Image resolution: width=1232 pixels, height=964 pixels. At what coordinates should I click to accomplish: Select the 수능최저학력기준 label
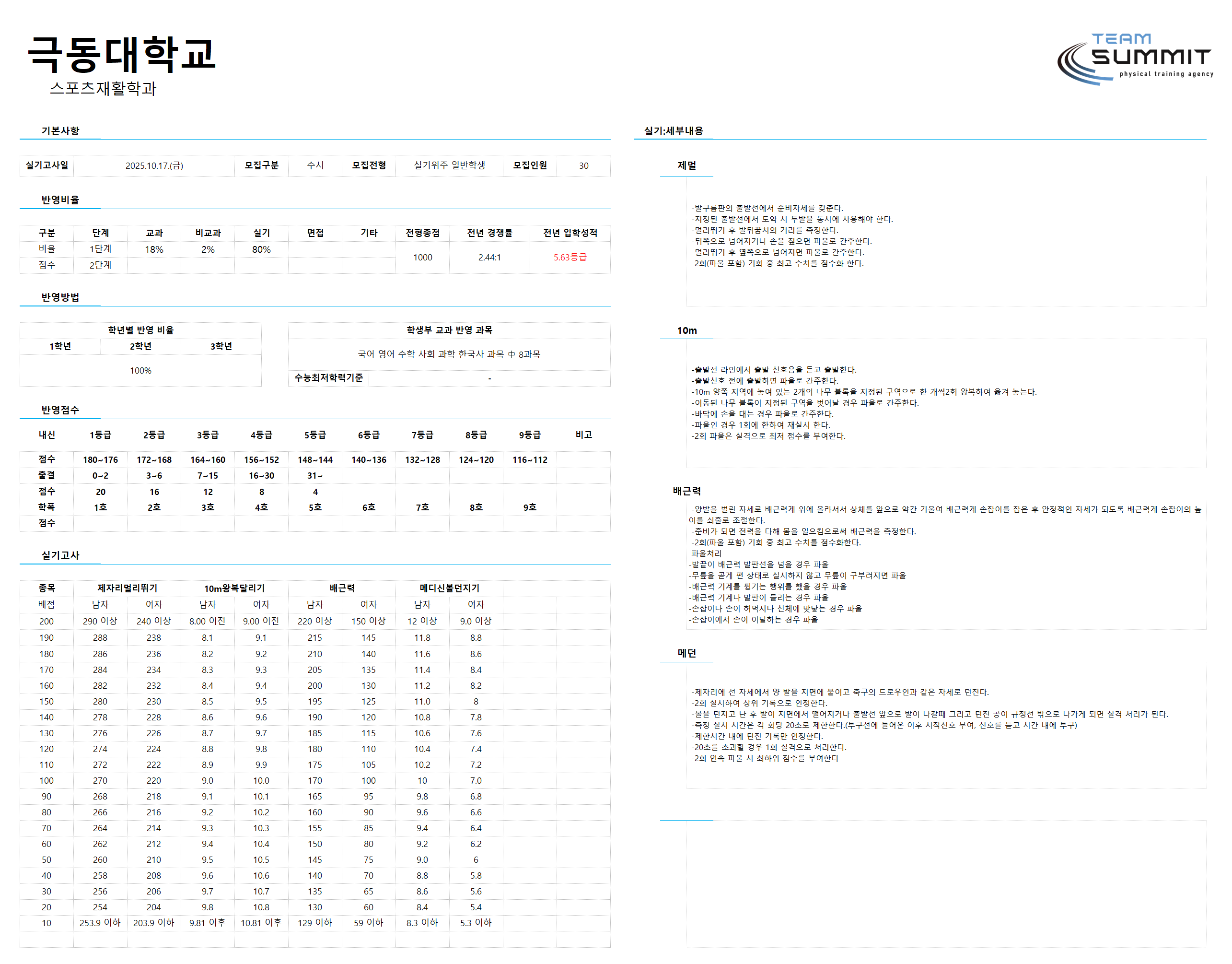[x=329, y=377]
